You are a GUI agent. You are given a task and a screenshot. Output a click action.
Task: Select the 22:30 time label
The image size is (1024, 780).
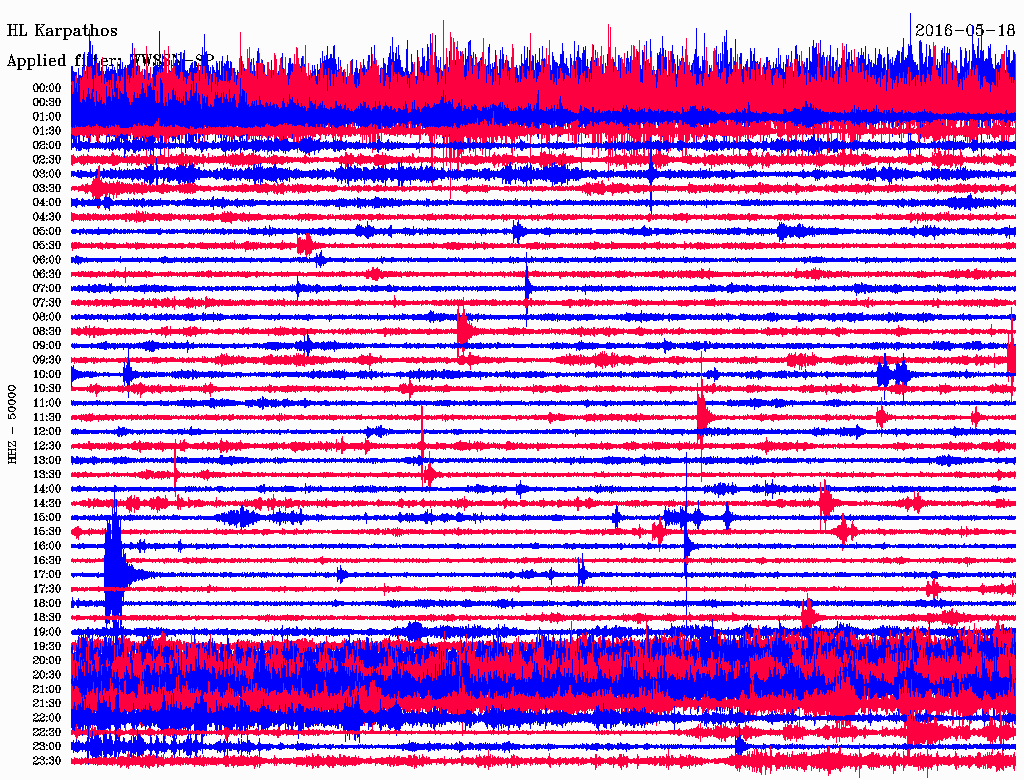[x=46, y=732]
